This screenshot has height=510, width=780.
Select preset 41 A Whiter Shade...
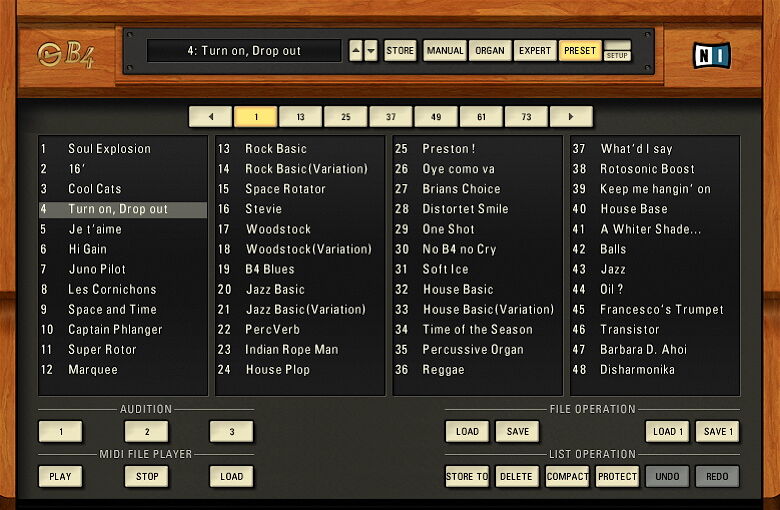[x=655, y=229]
